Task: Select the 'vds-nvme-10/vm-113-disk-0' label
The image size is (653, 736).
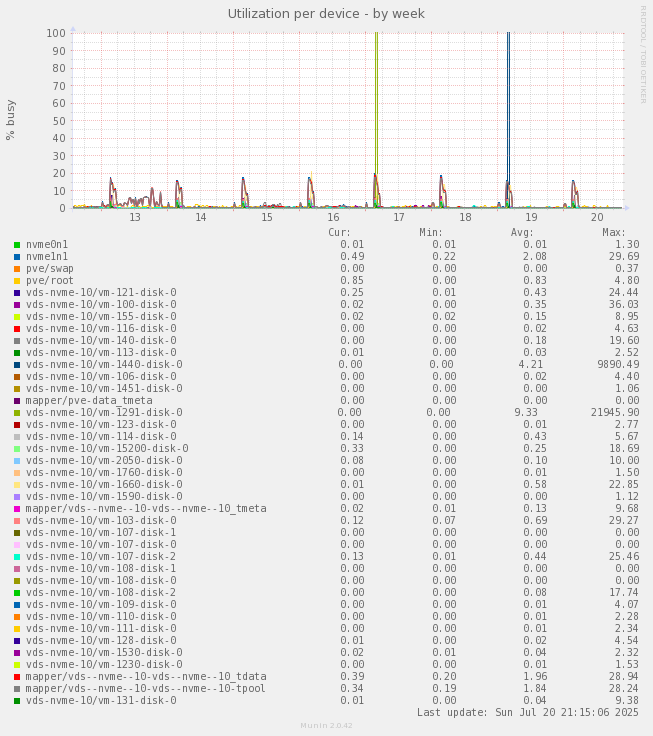Action: tap(101, 353)
